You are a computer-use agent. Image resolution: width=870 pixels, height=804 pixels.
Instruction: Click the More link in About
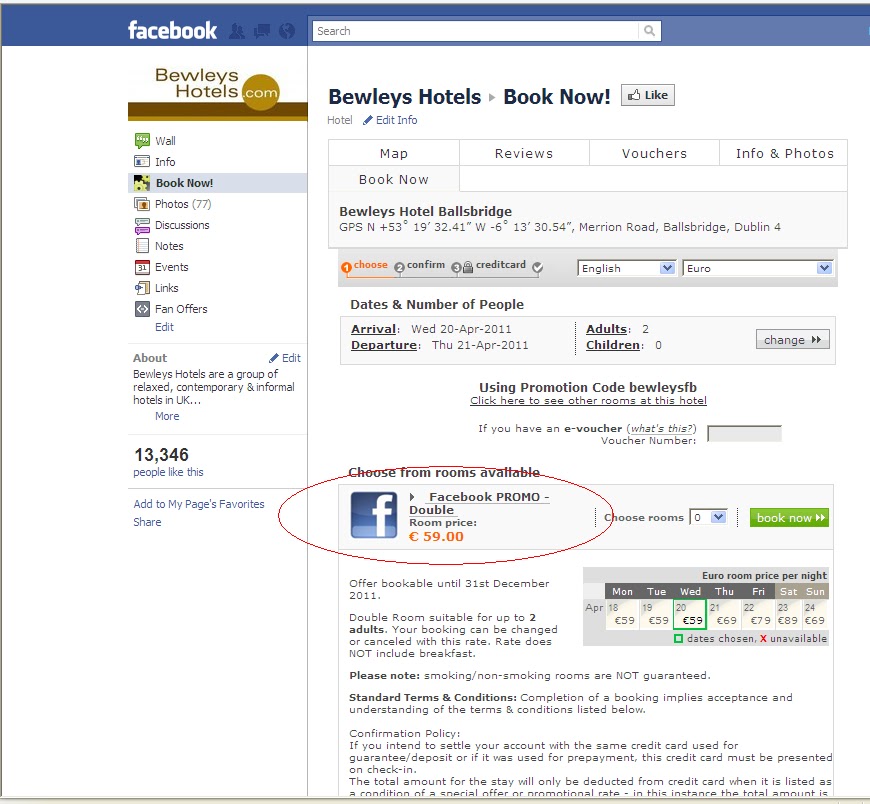coord(167,416)
